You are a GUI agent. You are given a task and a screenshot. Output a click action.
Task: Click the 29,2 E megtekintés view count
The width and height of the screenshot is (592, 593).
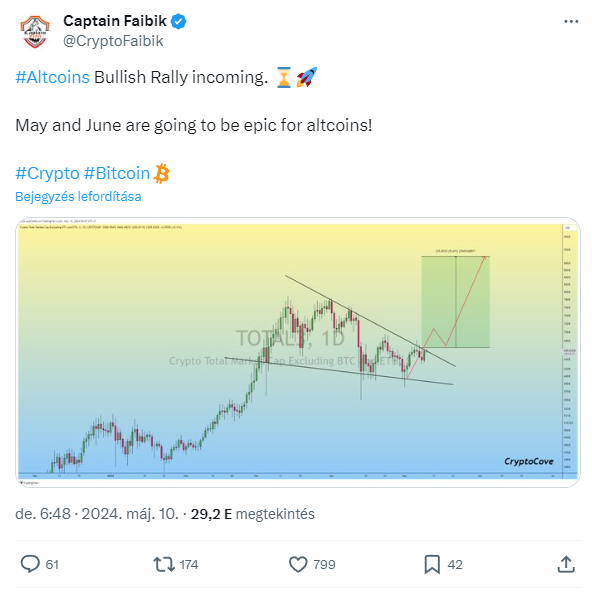pos(252,514)
